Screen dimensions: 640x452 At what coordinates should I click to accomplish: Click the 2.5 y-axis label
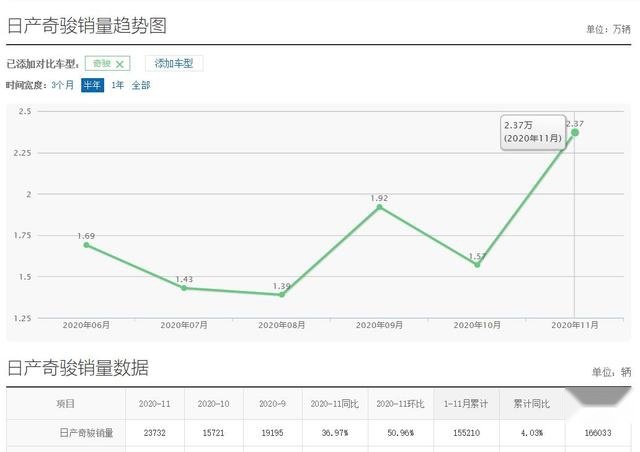pos(25,111)
